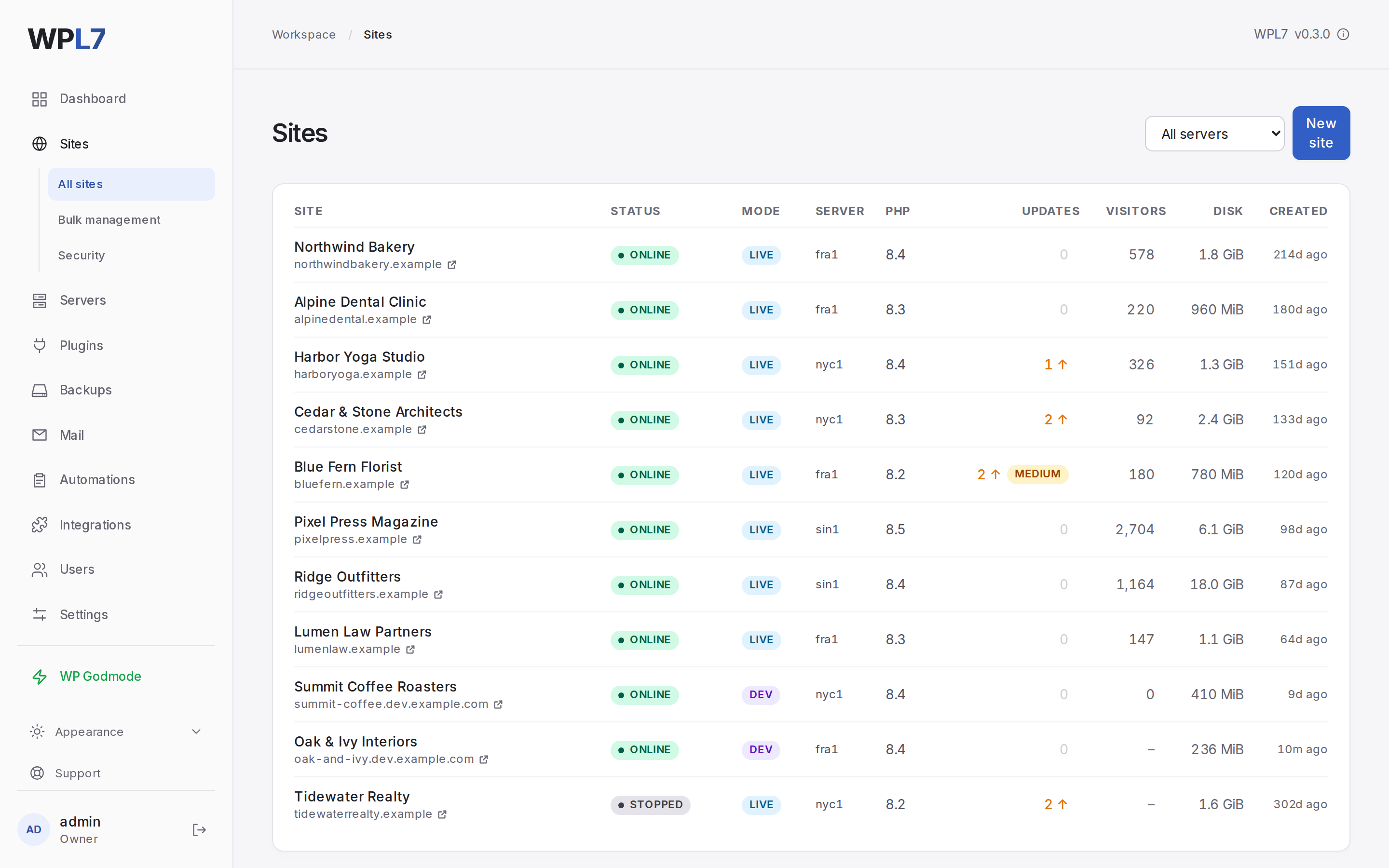This screenshot has height=868, width=1389.
Task: Click the Automations clipboard icon
Action: pos(39,480)
